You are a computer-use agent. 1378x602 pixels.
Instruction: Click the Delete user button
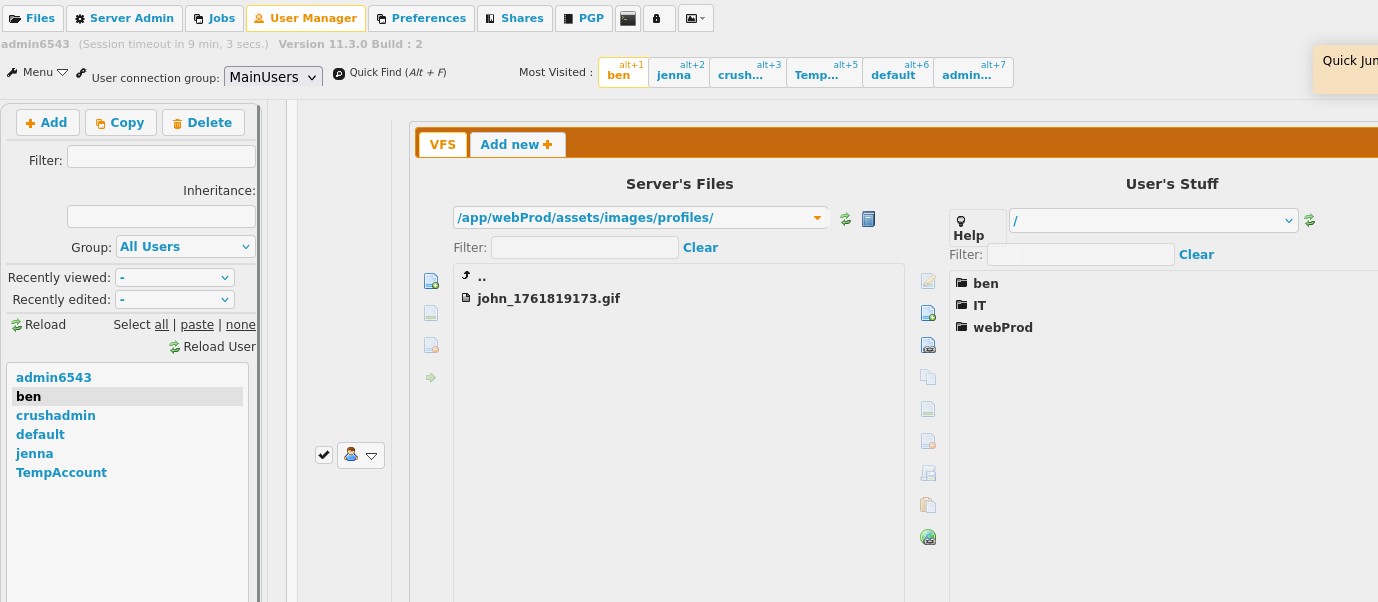[x=202, y=122]
